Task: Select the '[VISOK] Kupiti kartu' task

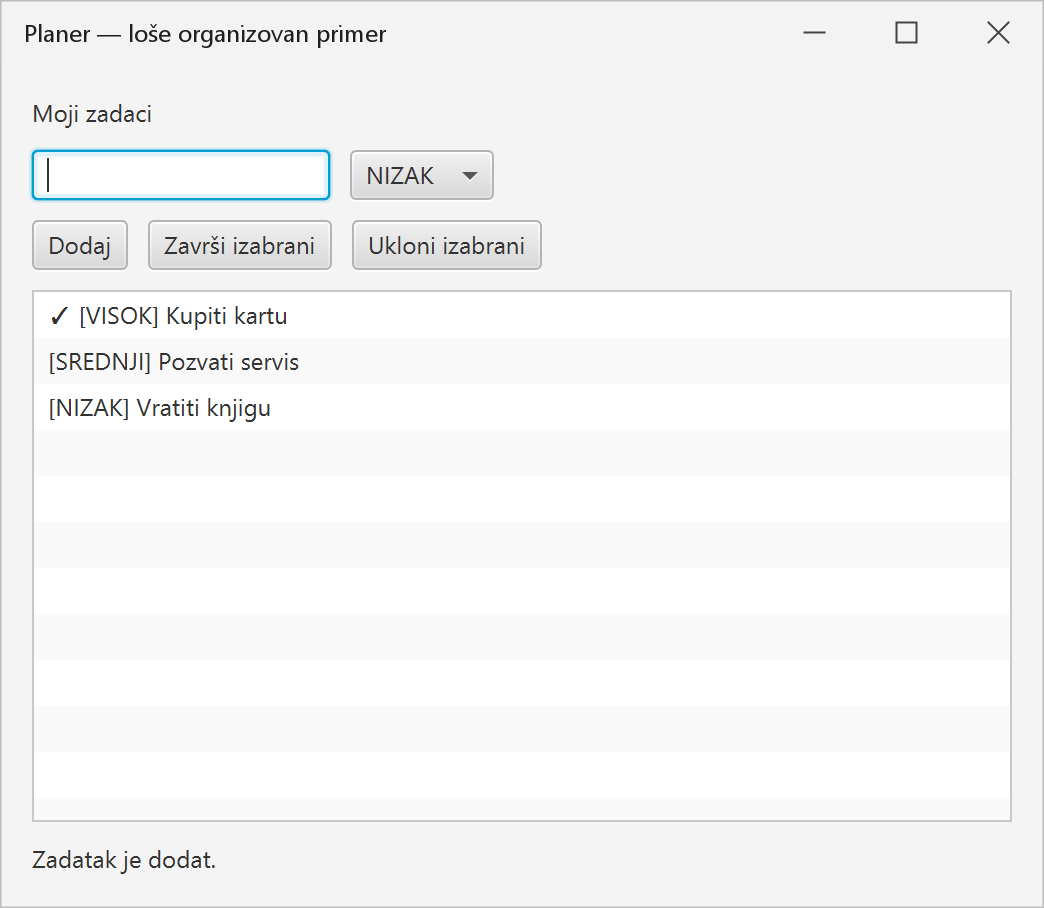Action: click(522, 316)
